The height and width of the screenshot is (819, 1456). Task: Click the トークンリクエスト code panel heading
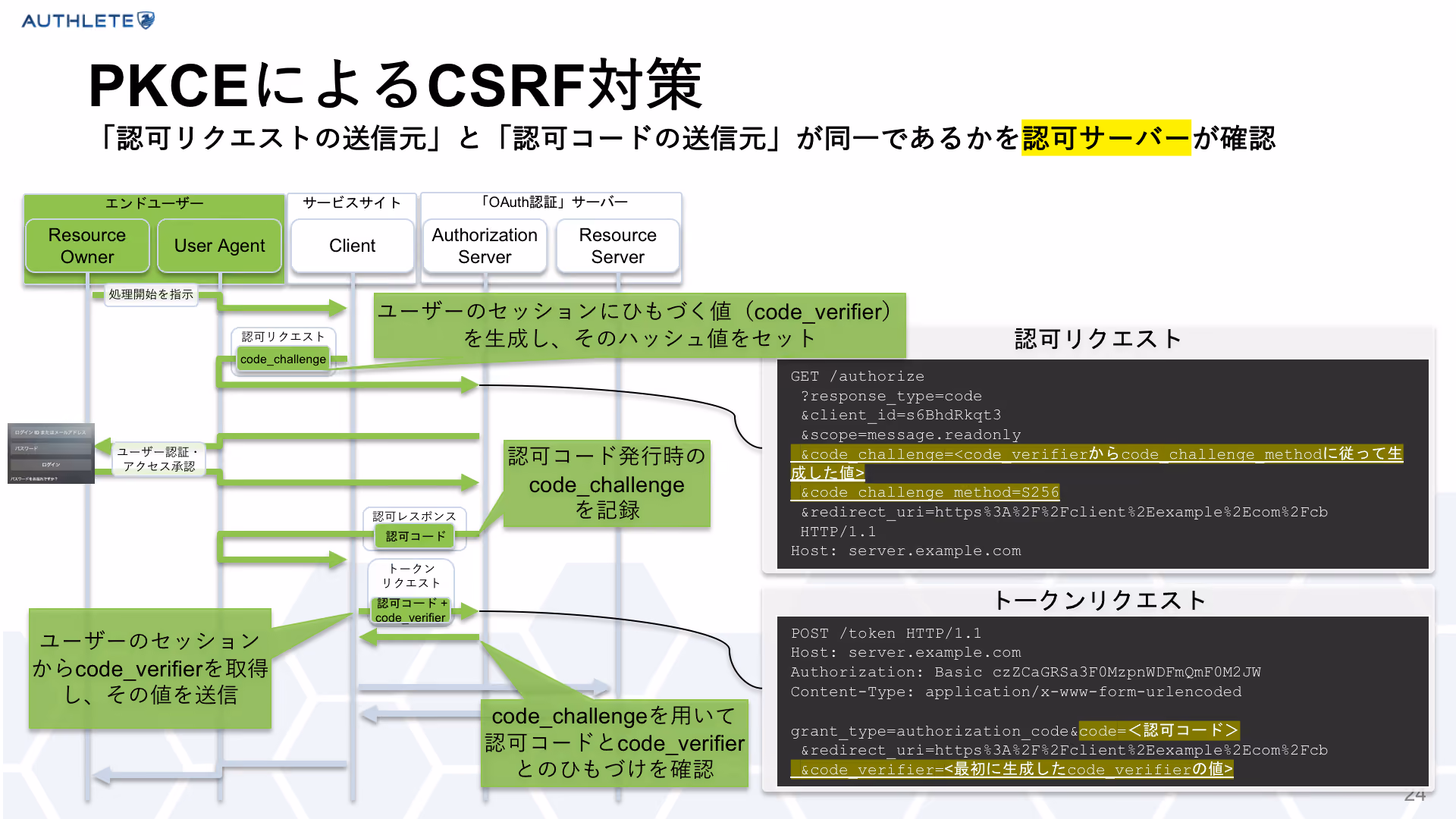[1099, 600]
